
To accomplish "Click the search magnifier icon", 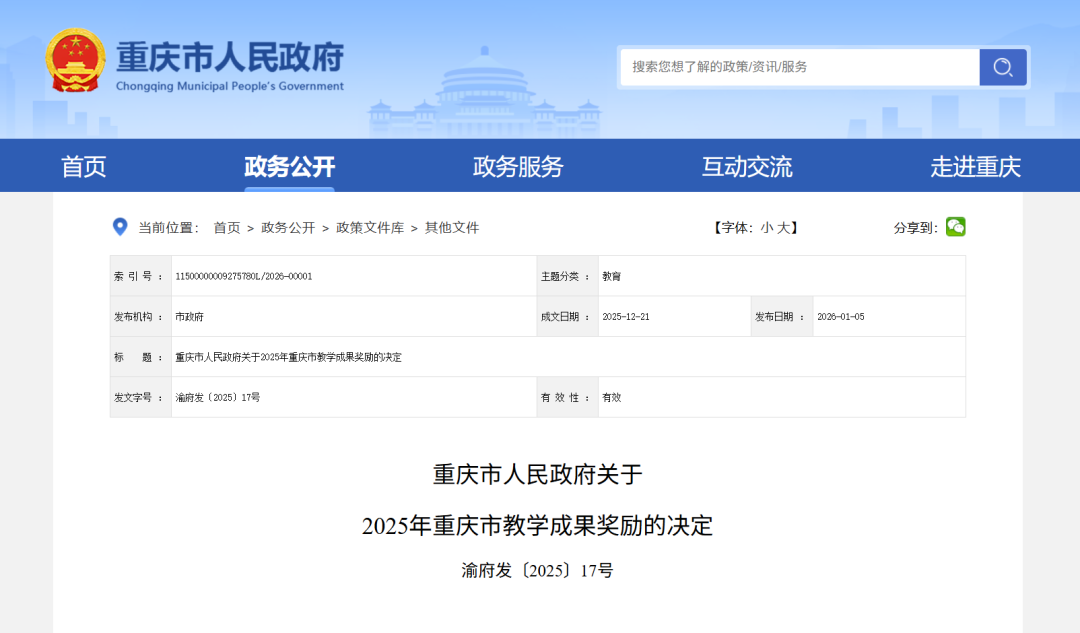I will click(x=1002, y=67).
